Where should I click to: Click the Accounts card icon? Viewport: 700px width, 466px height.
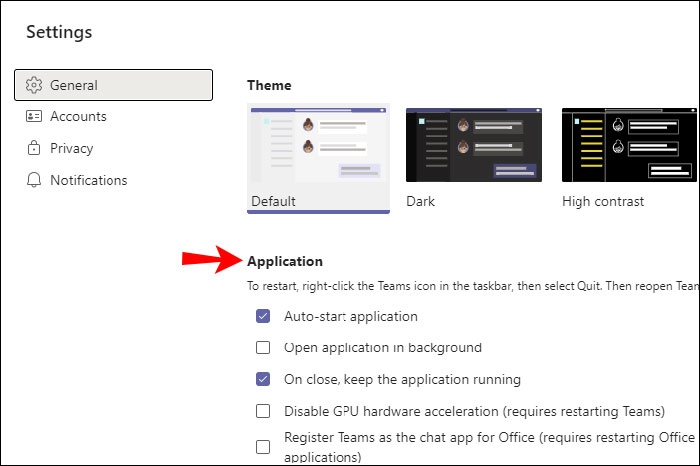(34, 116)
